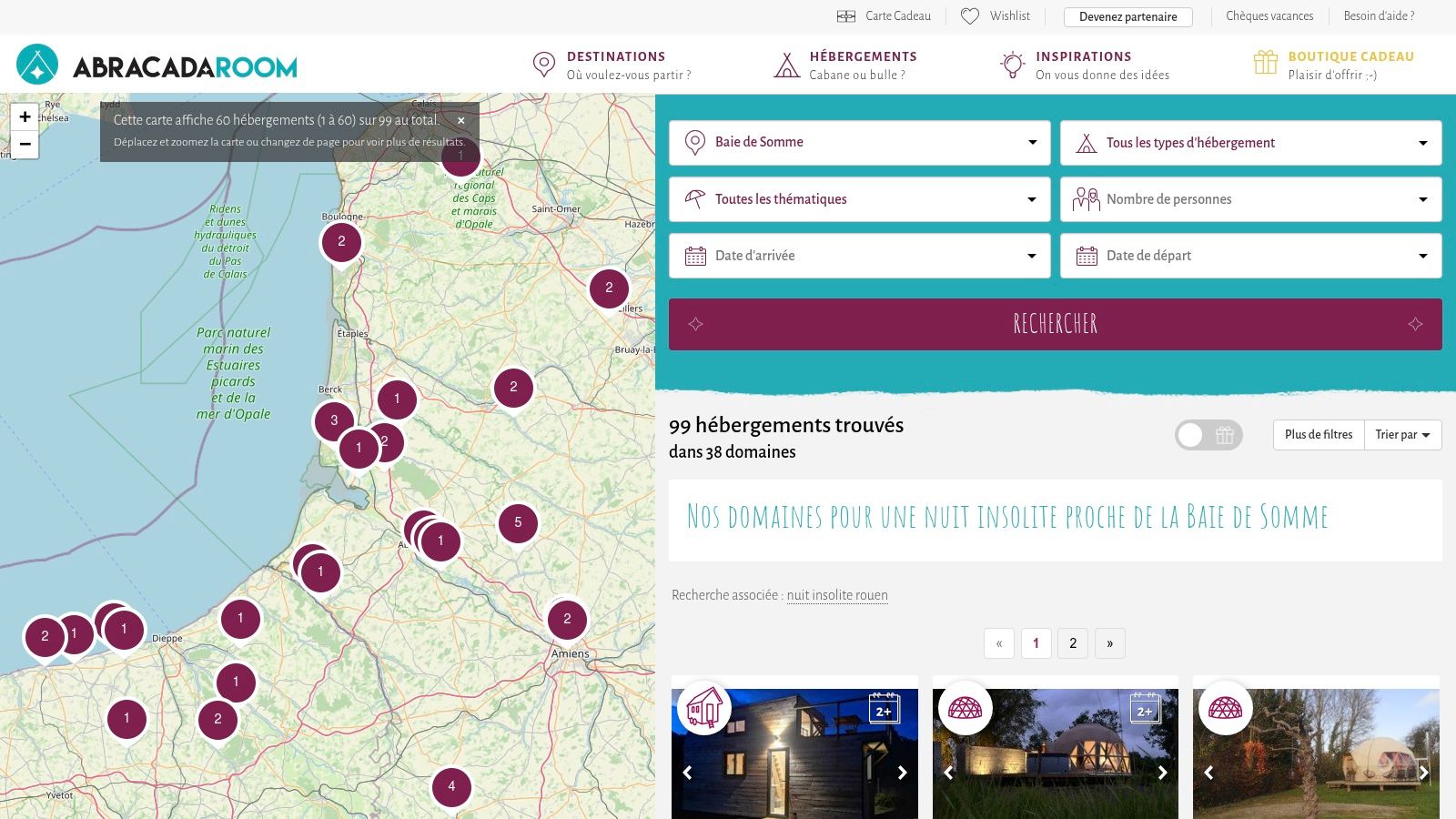
Task: Zoom in on the map
Action: 25,116
